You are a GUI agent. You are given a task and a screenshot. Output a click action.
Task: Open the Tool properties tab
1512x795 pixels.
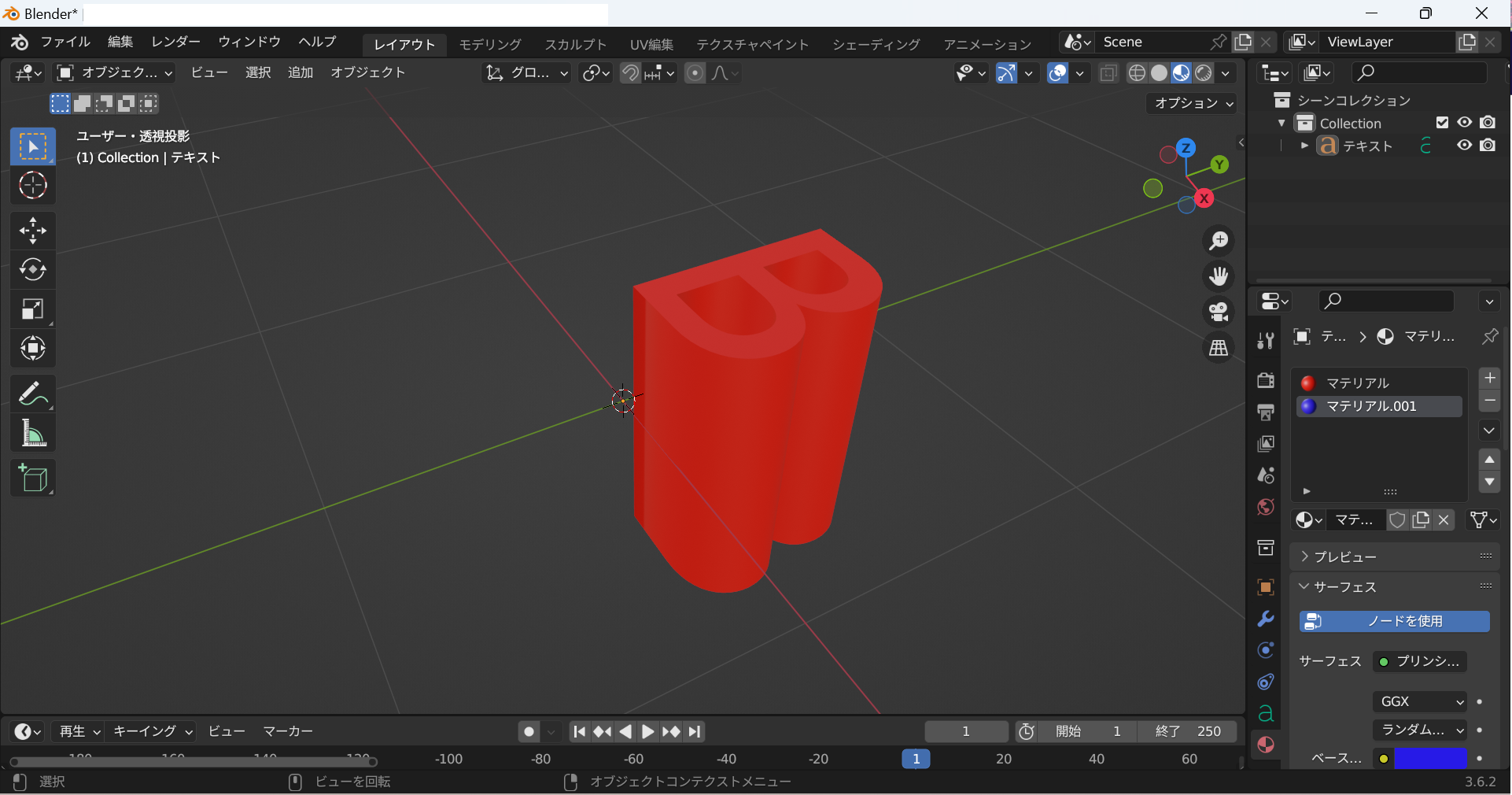tap(1266, 340)
